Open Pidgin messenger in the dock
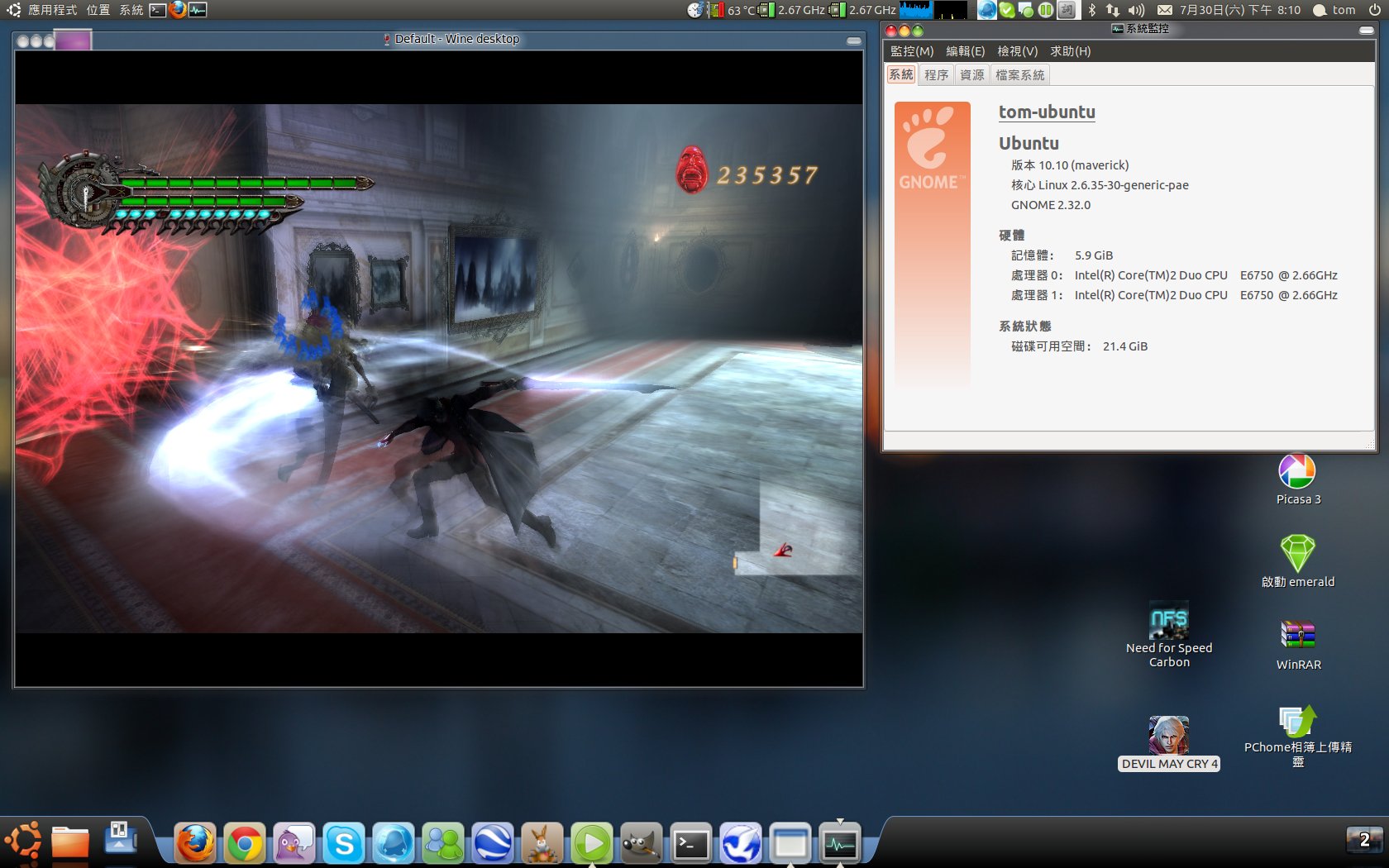 294,843
